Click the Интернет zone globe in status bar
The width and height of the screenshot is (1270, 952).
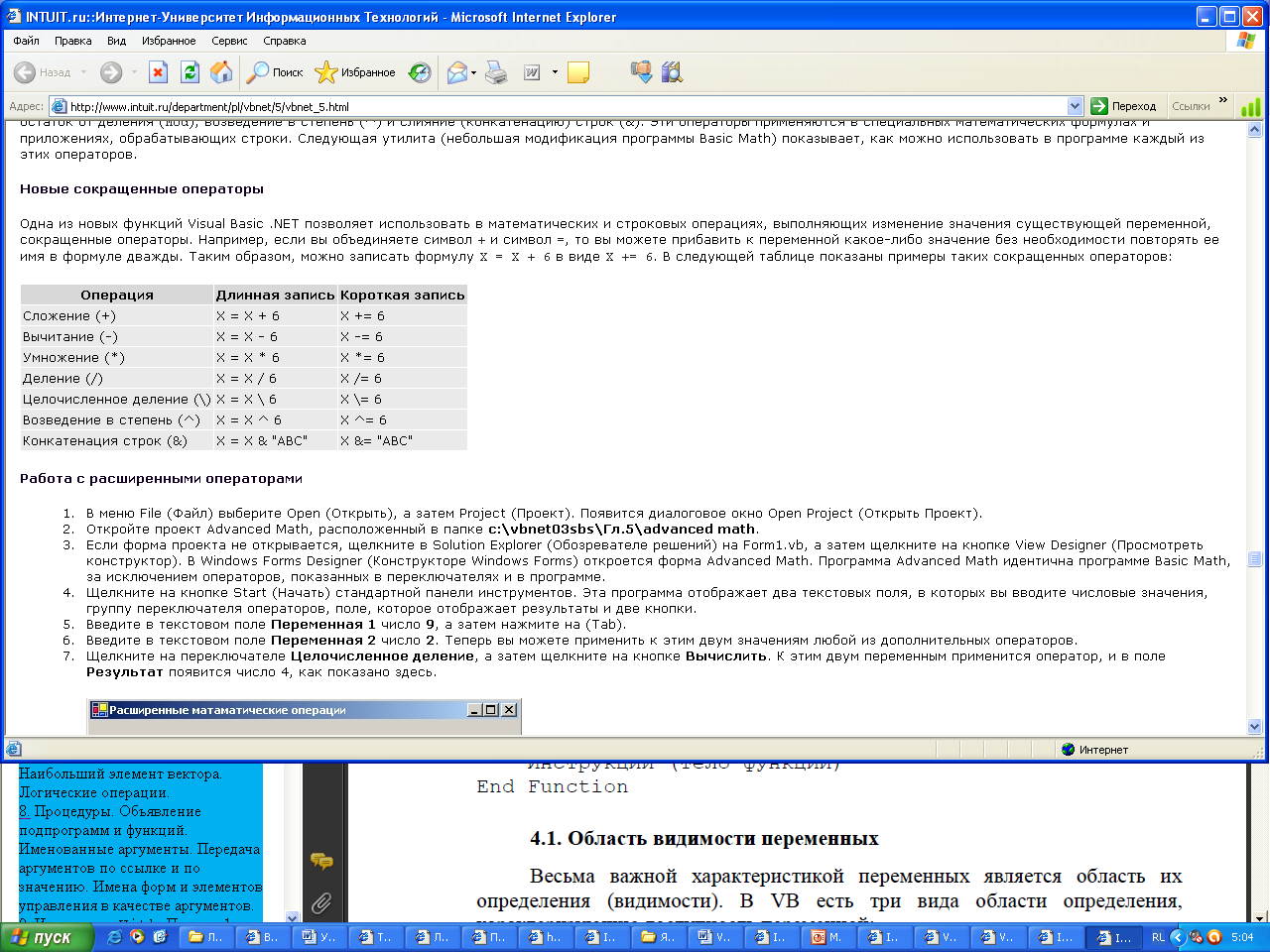[x=1068, y=750]
